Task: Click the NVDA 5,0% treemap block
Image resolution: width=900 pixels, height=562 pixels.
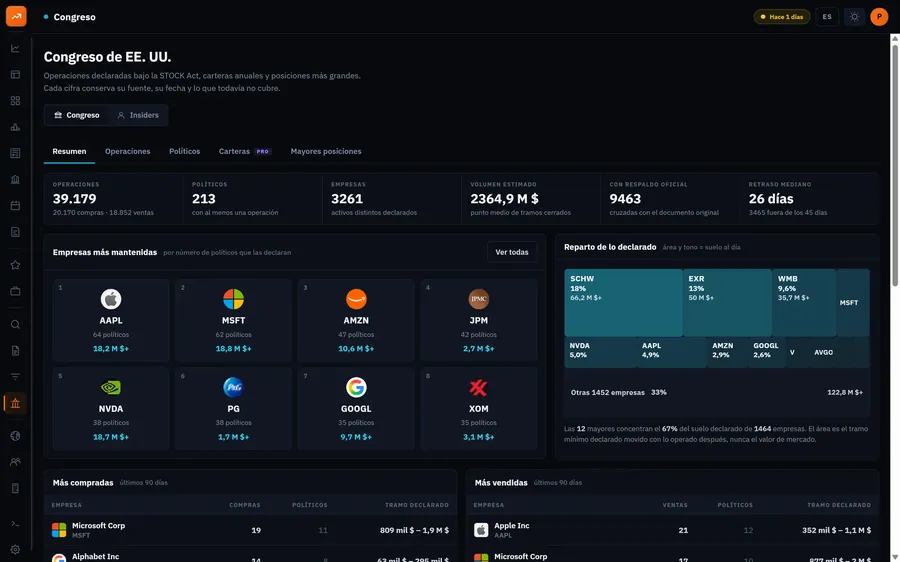Action: tap(600, 352)
